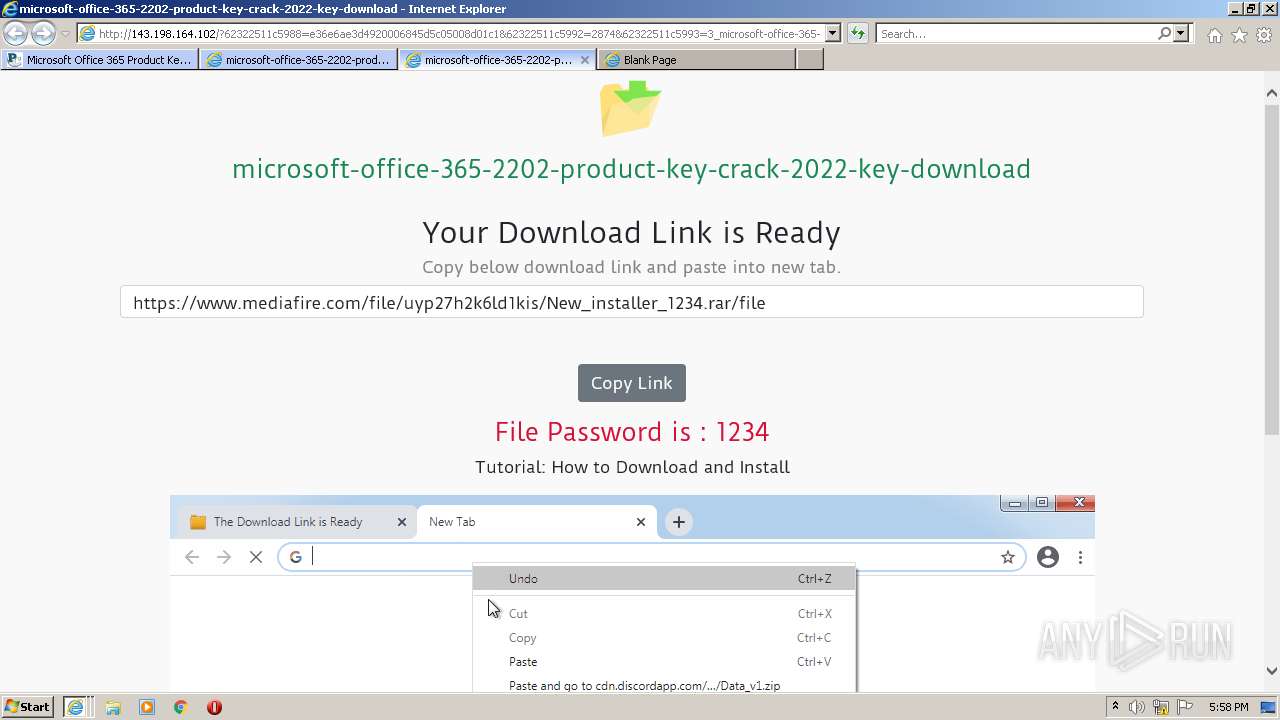Open the IE Home icon
This screenshot has height=720, width=1280.
tap(1214, 35)
